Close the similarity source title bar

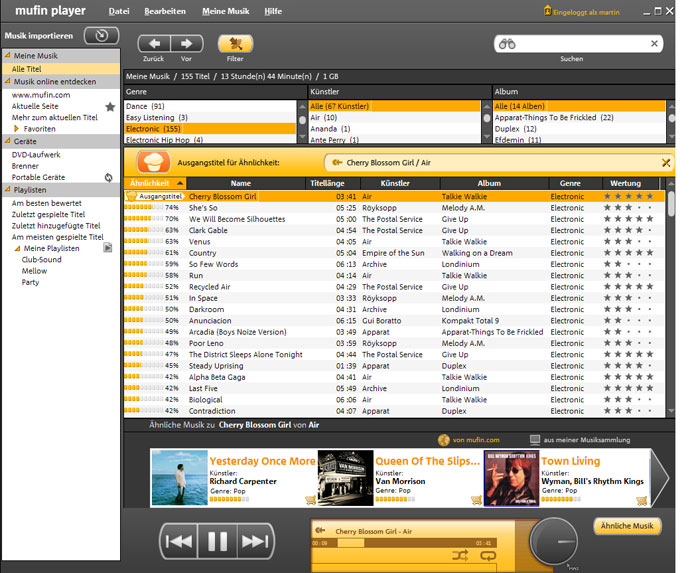click(666, 163)
